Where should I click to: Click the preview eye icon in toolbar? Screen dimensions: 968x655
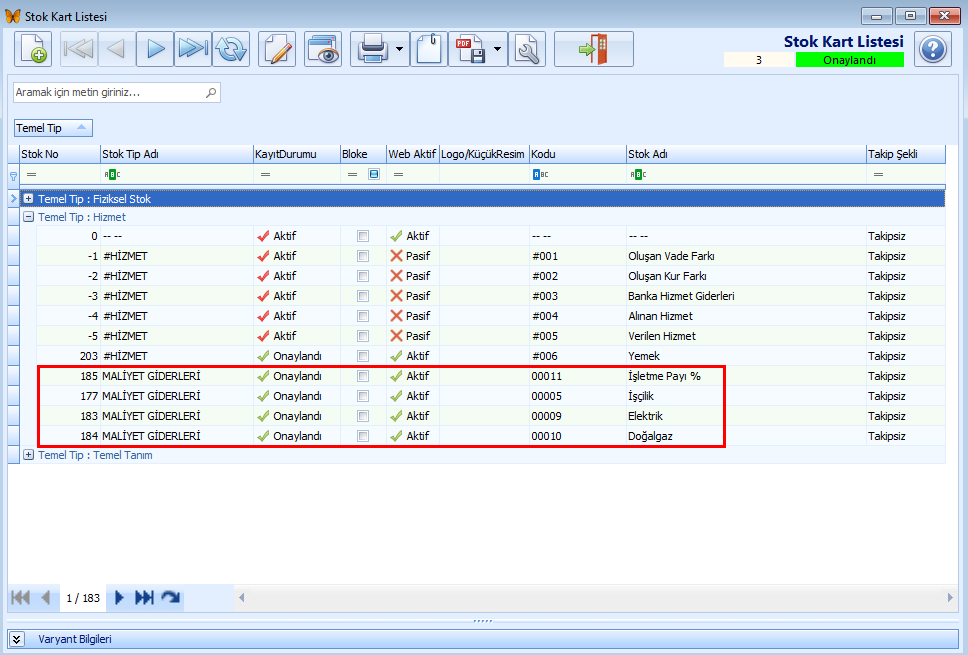pos(323,49)
